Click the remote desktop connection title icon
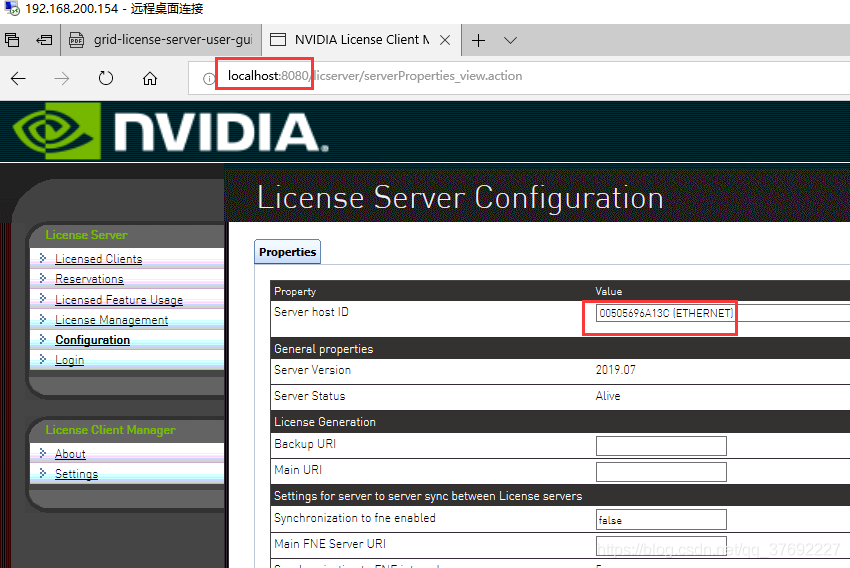This screenshot has height=568, width=850. pos(12,8)
